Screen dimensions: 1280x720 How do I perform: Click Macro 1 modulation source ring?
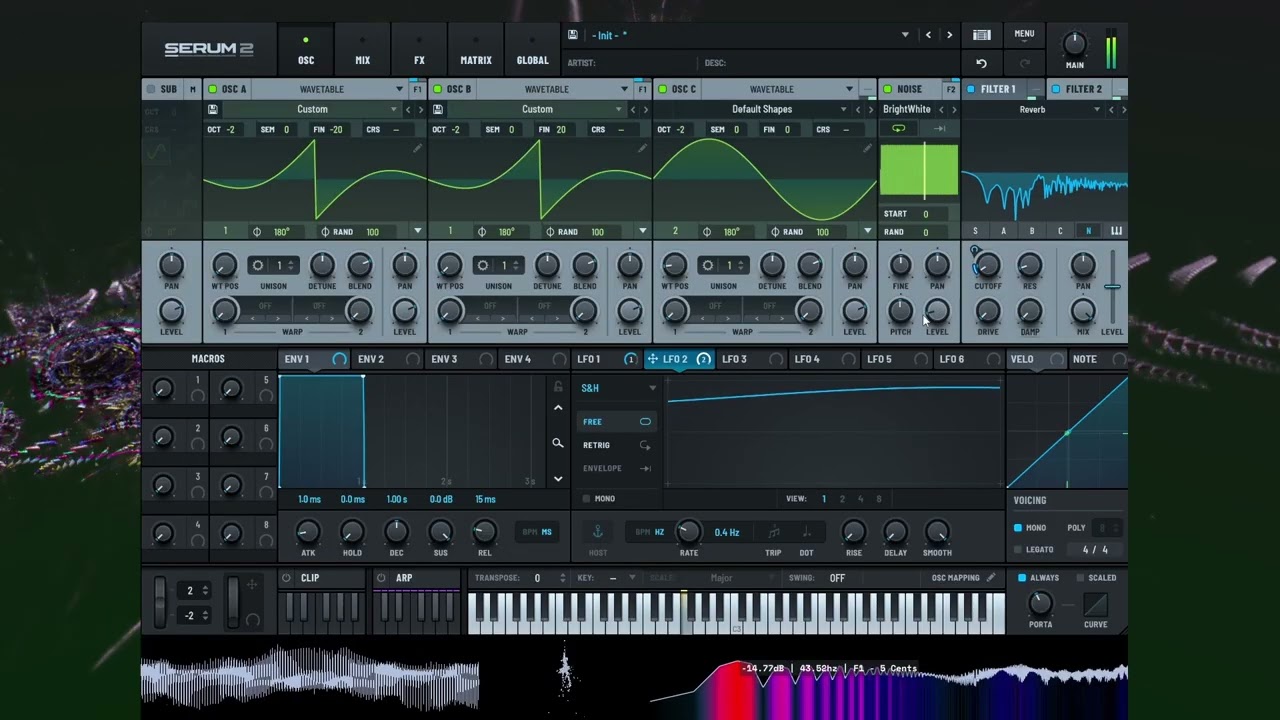(x=198, y=396)
